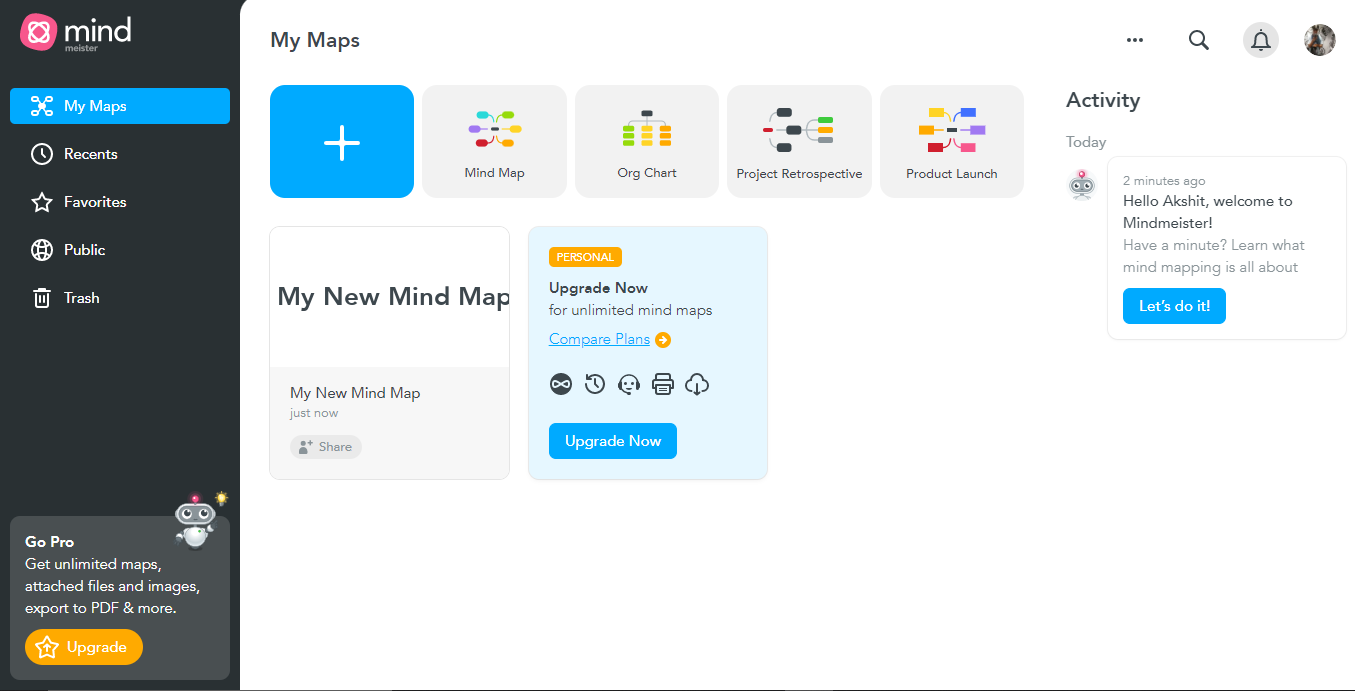Click the printer feature icon
This screenshot has width=1355, height=691.
click(663, 384)
